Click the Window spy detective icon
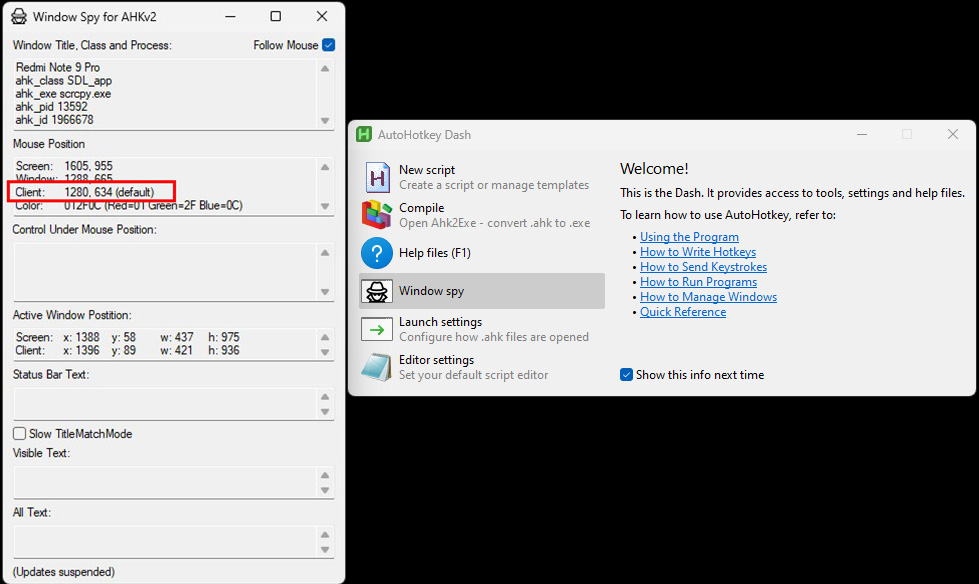The image size is (979, 584). tap(376, 291)
